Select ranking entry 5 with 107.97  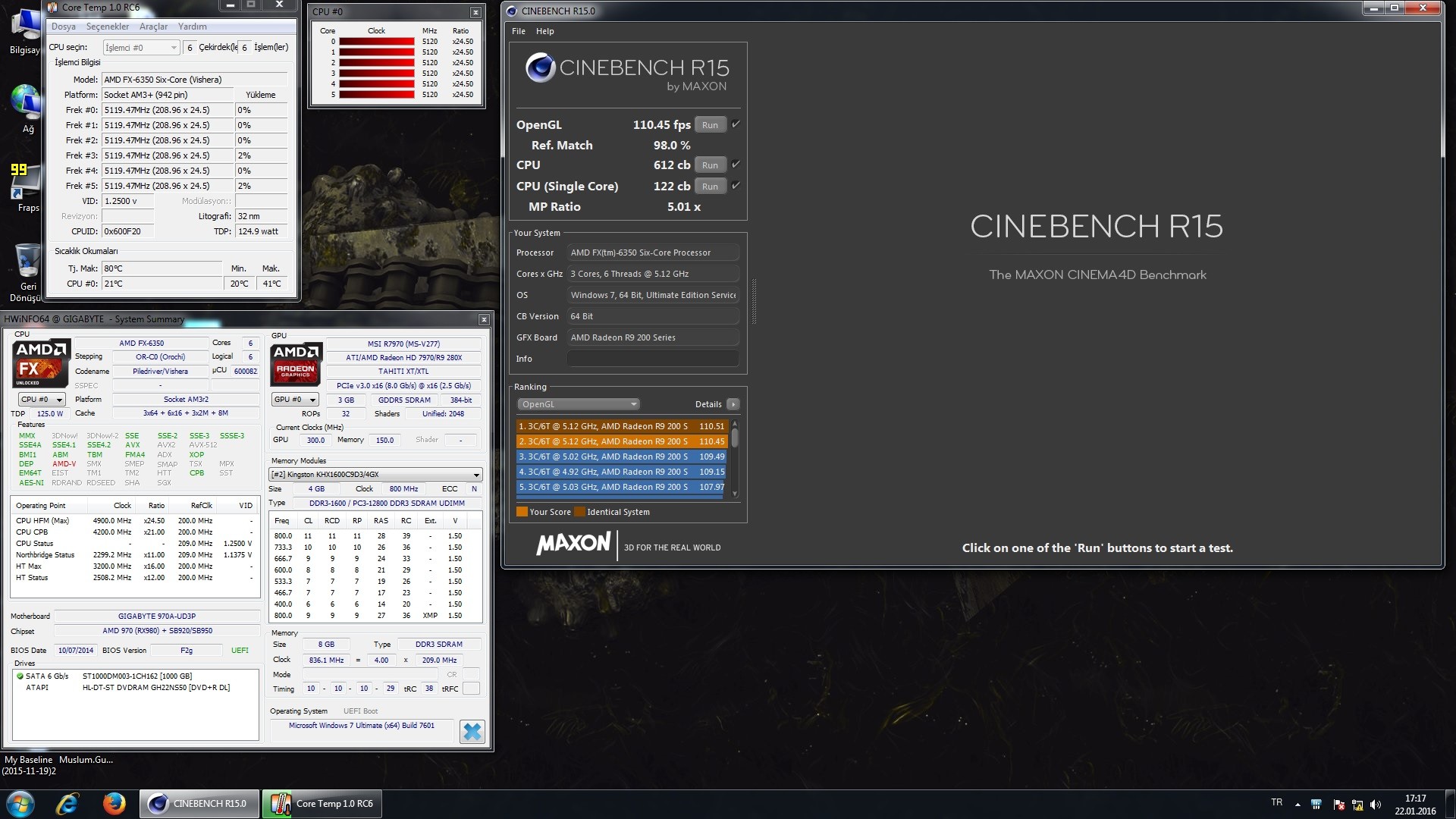622,487
